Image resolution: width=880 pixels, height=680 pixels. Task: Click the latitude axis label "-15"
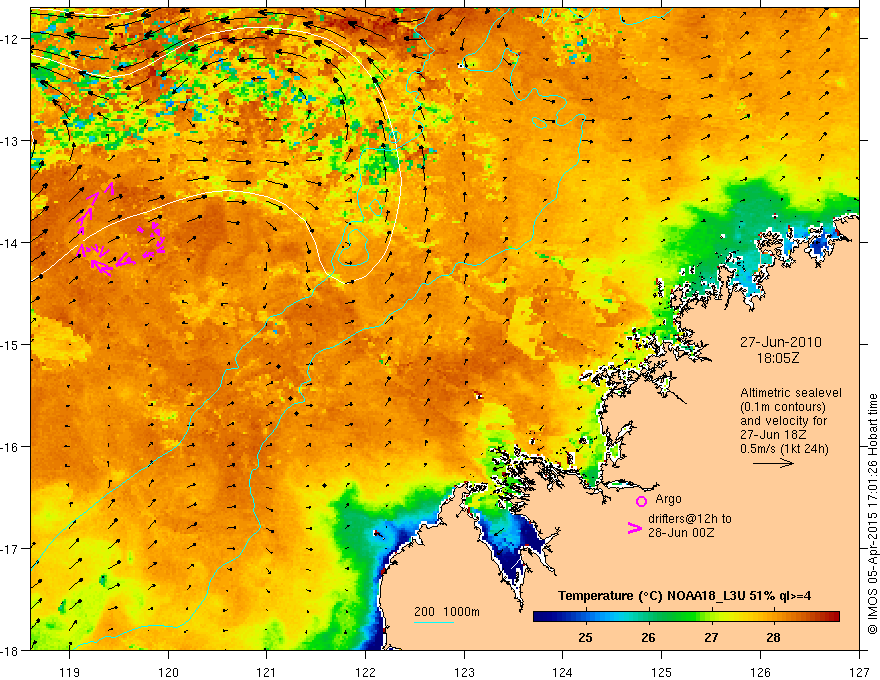(x=10, y=344)
